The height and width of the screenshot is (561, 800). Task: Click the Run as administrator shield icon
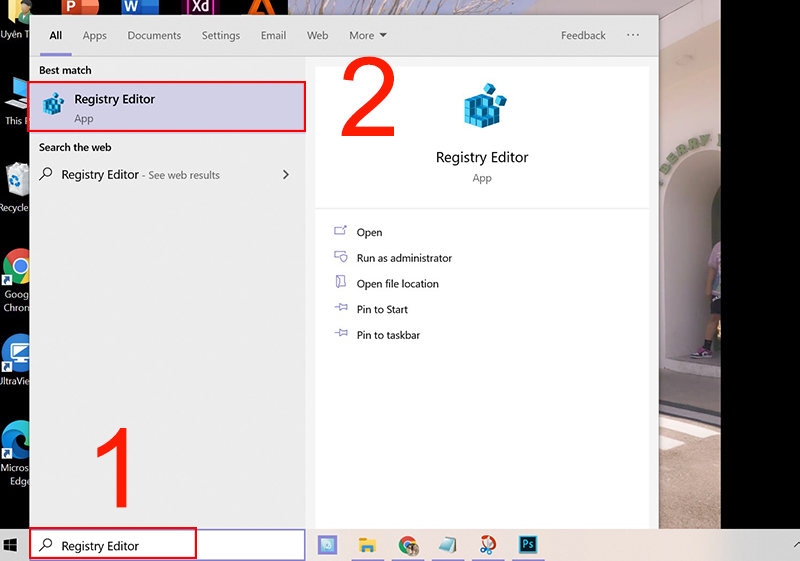click(340, 256)
